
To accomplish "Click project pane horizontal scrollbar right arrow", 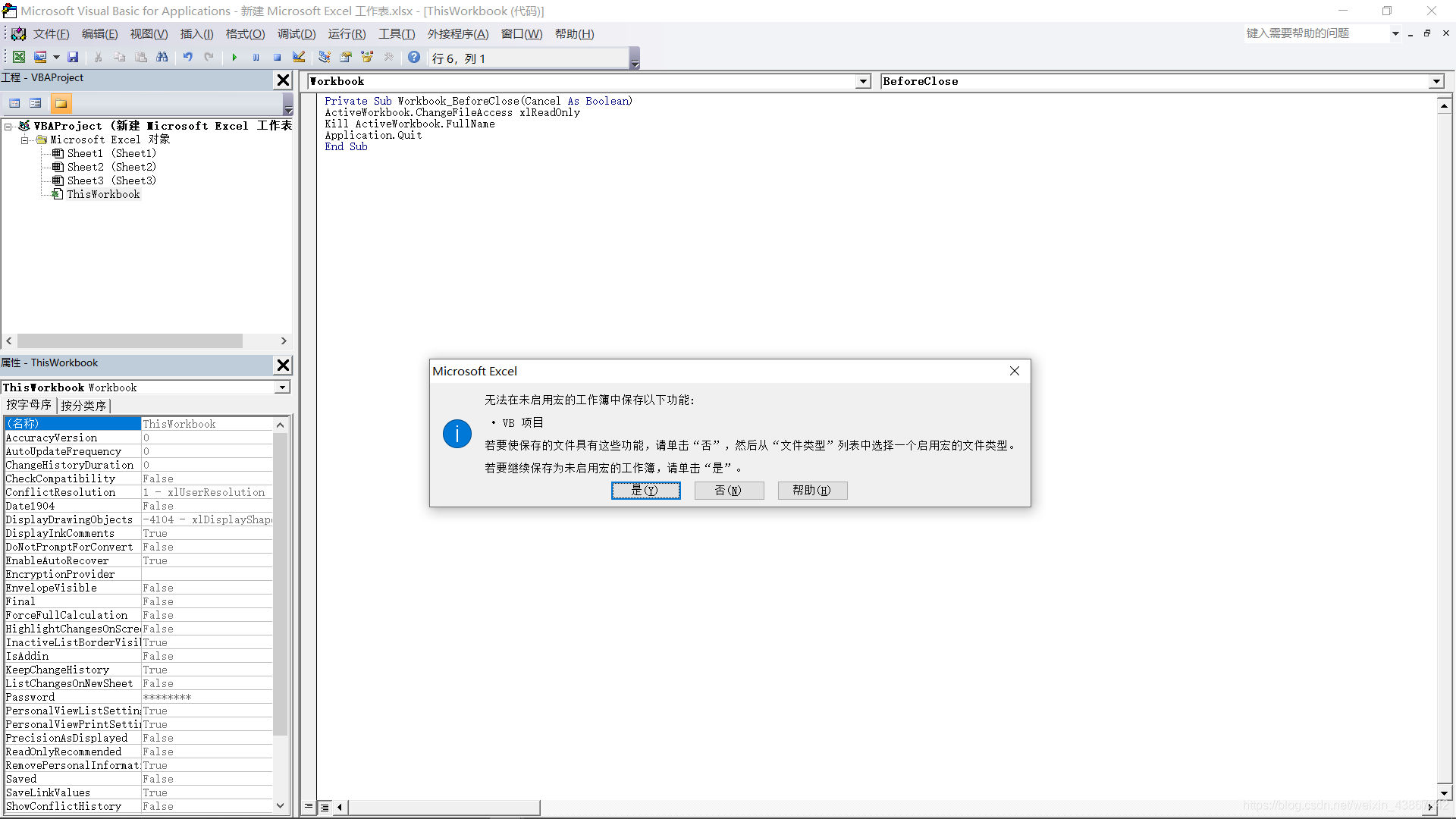I will pyautogui.click(x=284, y=341).
